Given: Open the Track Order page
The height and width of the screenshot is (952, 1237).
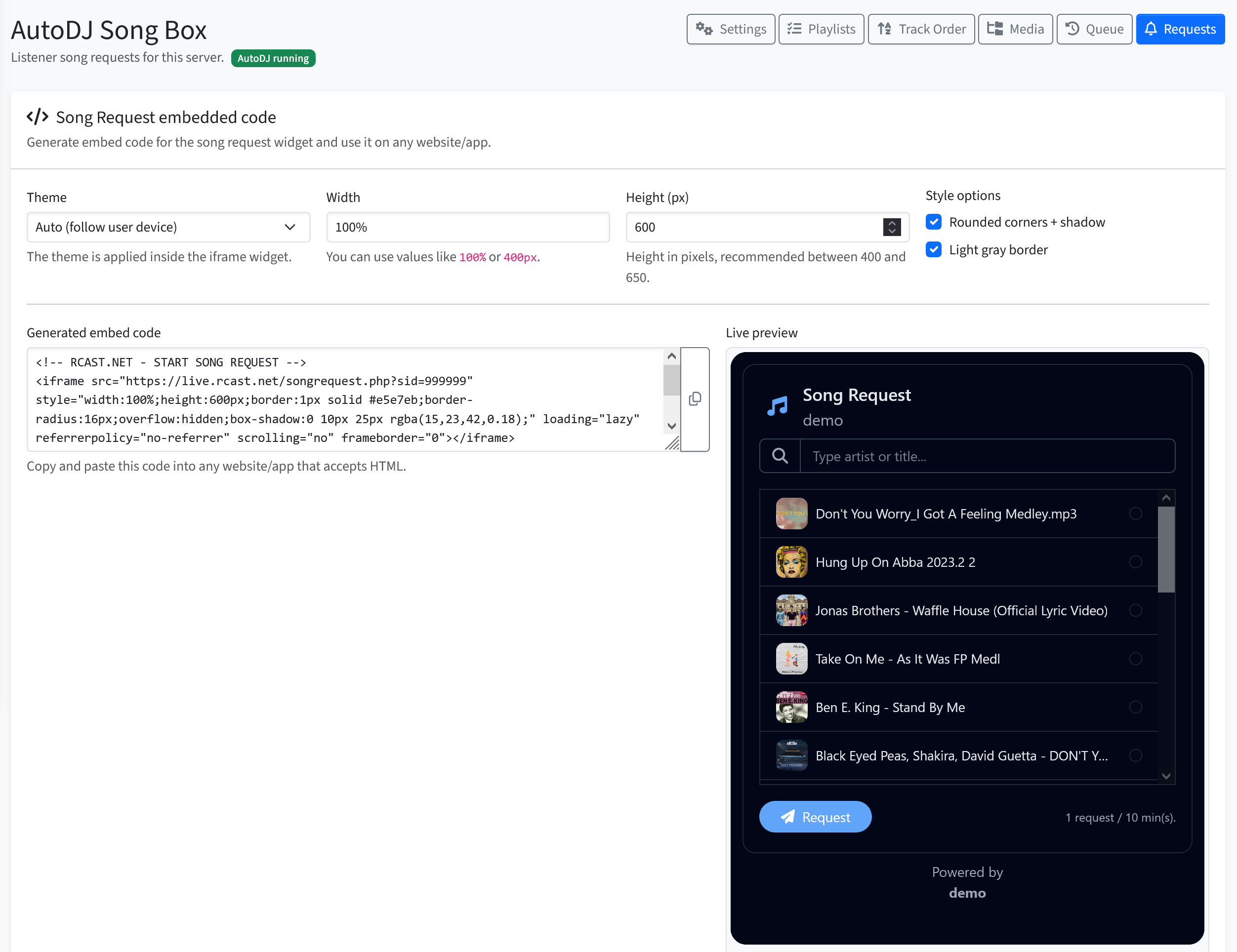Looking at the screenshot, I should click(x=921, y=29).
